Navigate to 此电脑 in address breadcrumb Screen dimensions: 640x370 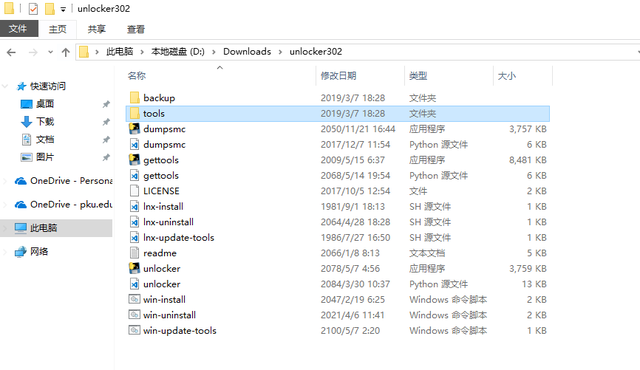pyautogui.click(x=120, y=52)
